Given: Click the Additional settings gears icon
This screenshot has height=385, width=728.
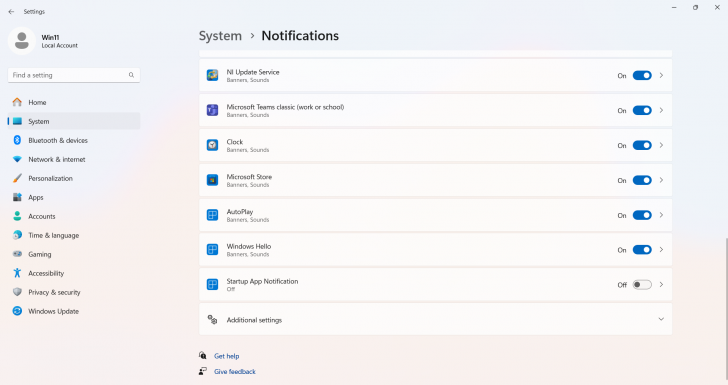Looking at the screenshot, I should pyautogui.click(x=212, y=320).
